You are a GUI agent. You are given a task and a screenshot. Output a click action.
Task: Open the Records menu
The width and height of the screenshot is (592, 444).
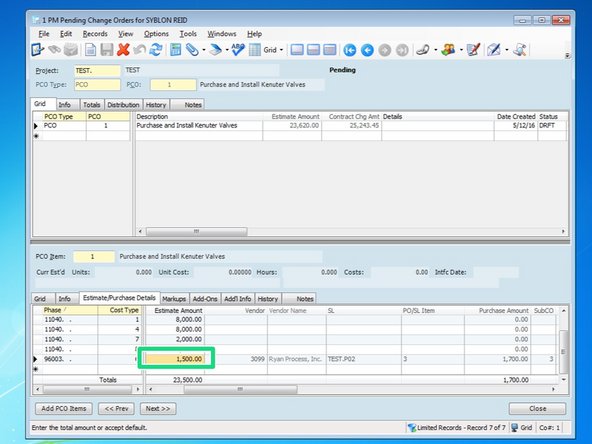[95, 34]
